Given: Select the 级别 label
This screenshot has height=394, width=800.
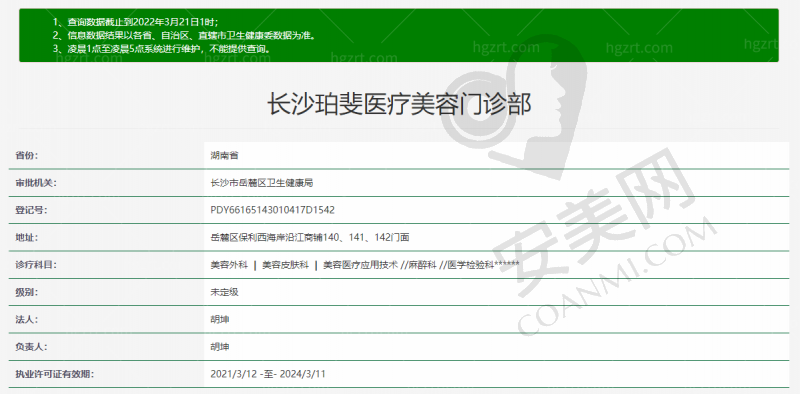Looking at the screenshot, I should (27, 292).
